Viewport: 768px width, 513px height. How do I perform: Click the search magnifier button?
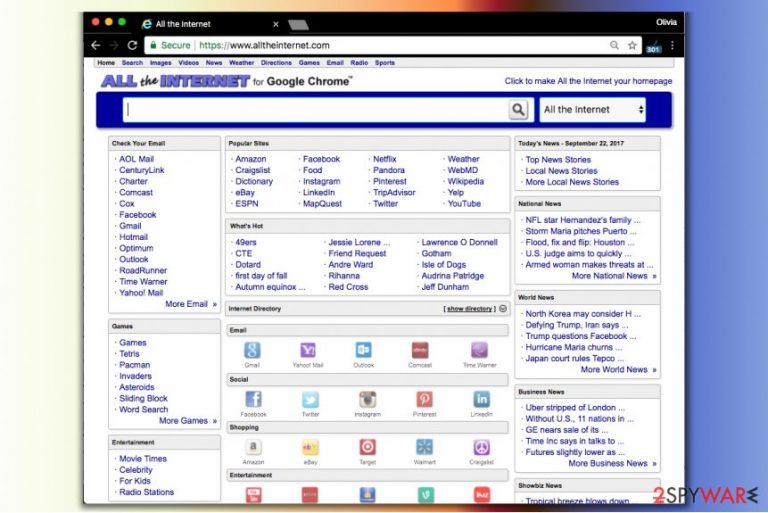click(518, 109)
